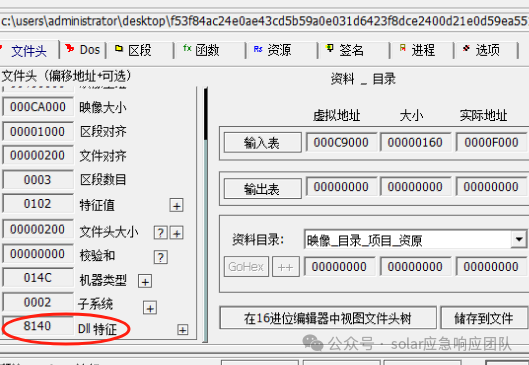Click the question mark beside 文件头大小
Screen dimensions: 529x365
[x=161, y=233]
